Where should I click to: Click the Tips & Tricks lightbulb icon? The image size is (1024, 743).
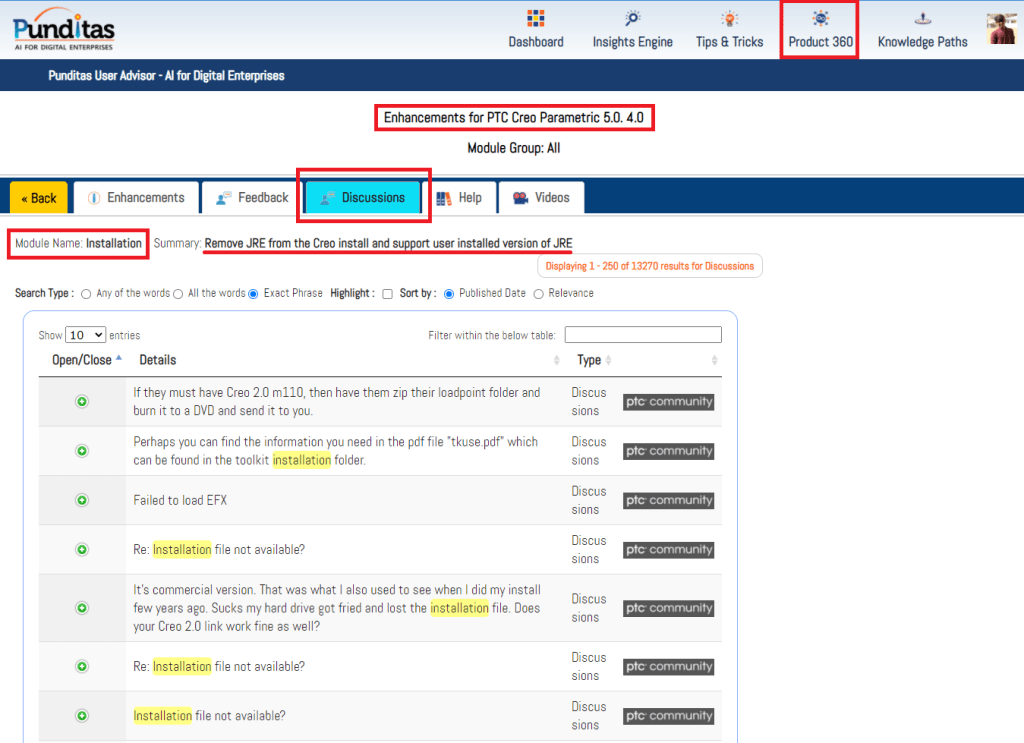coord(729,19)
